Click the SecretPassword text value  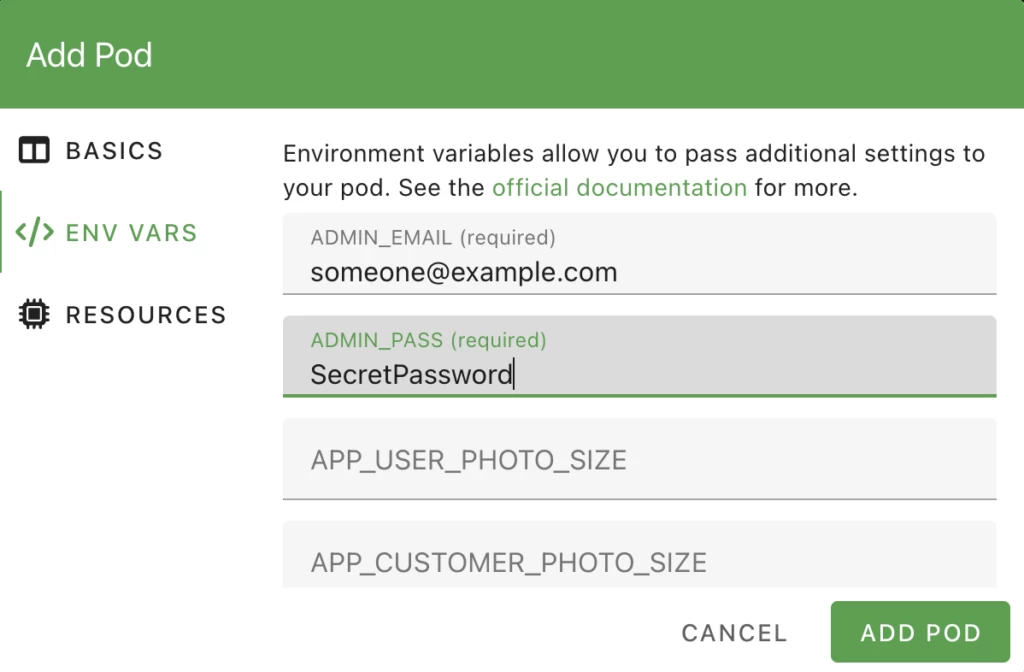click(x=411, y=375)
